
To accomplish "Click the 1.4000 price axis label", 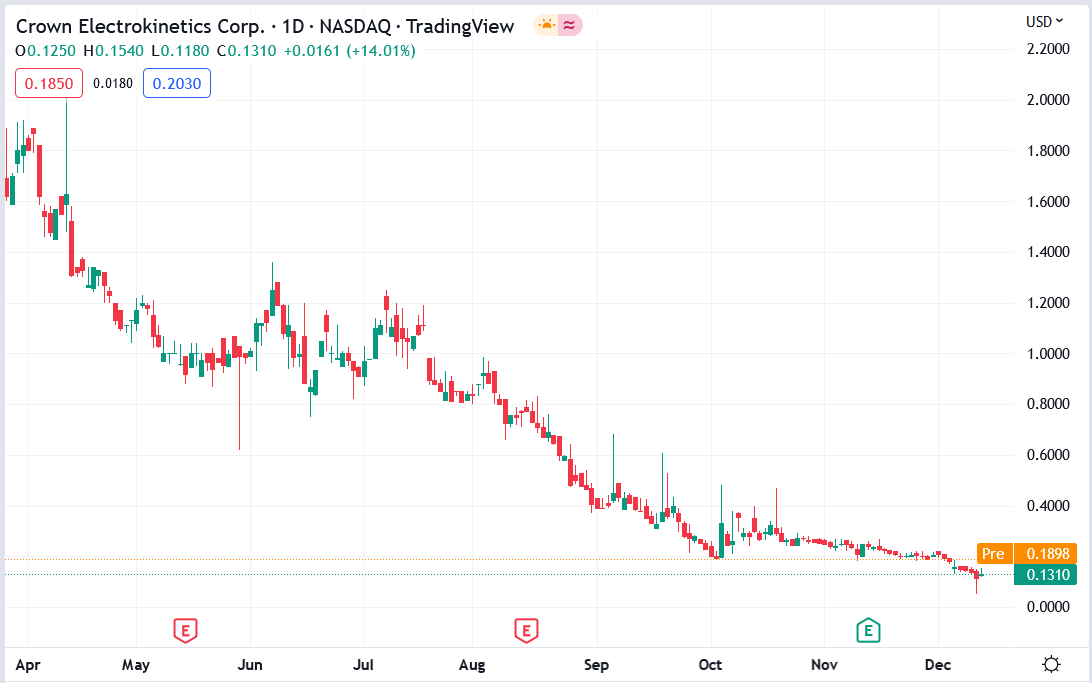I will [x=1048, y=252].
